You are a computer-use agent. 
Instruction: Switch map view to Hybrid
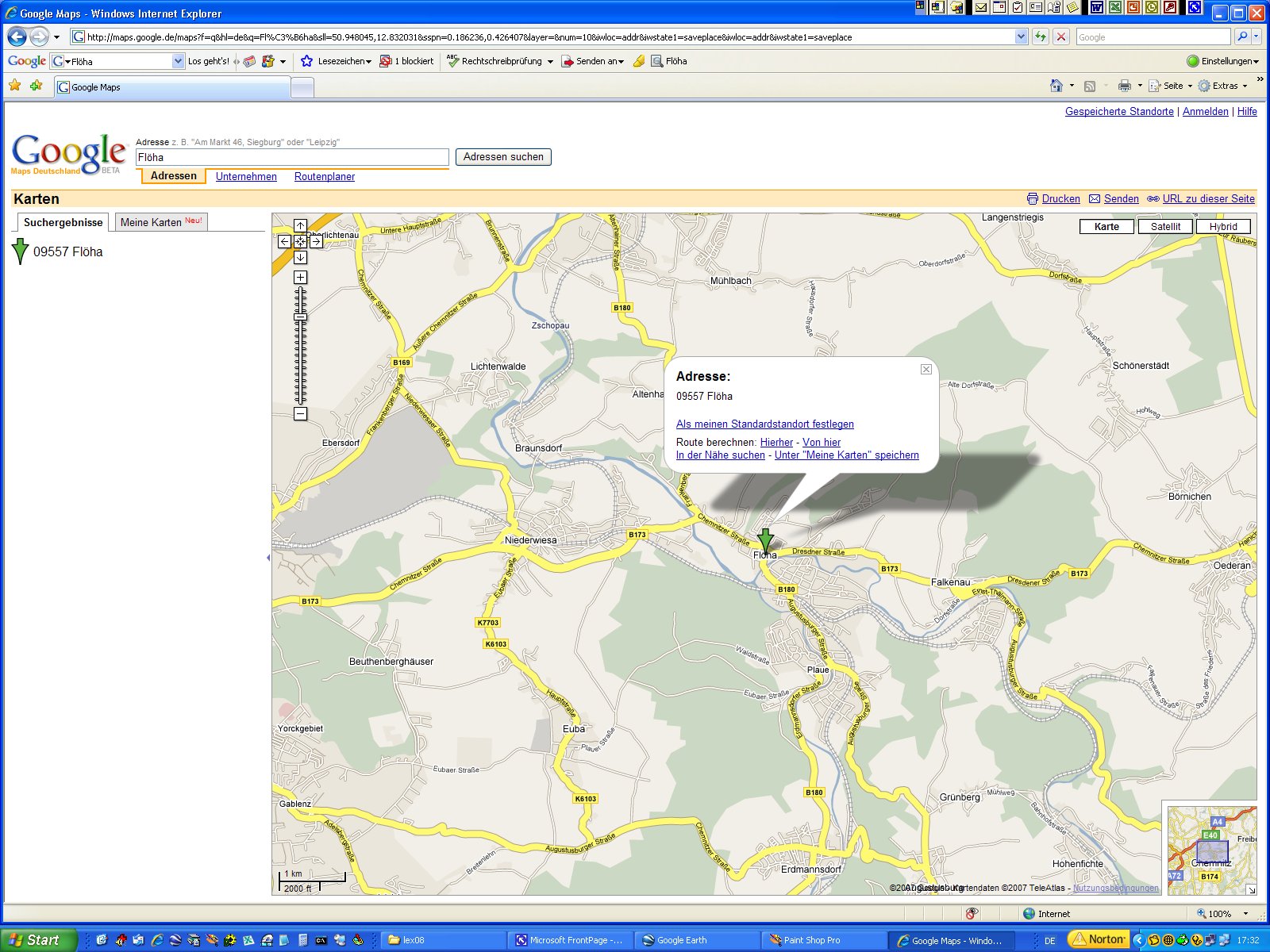(x=1223, y=227)
